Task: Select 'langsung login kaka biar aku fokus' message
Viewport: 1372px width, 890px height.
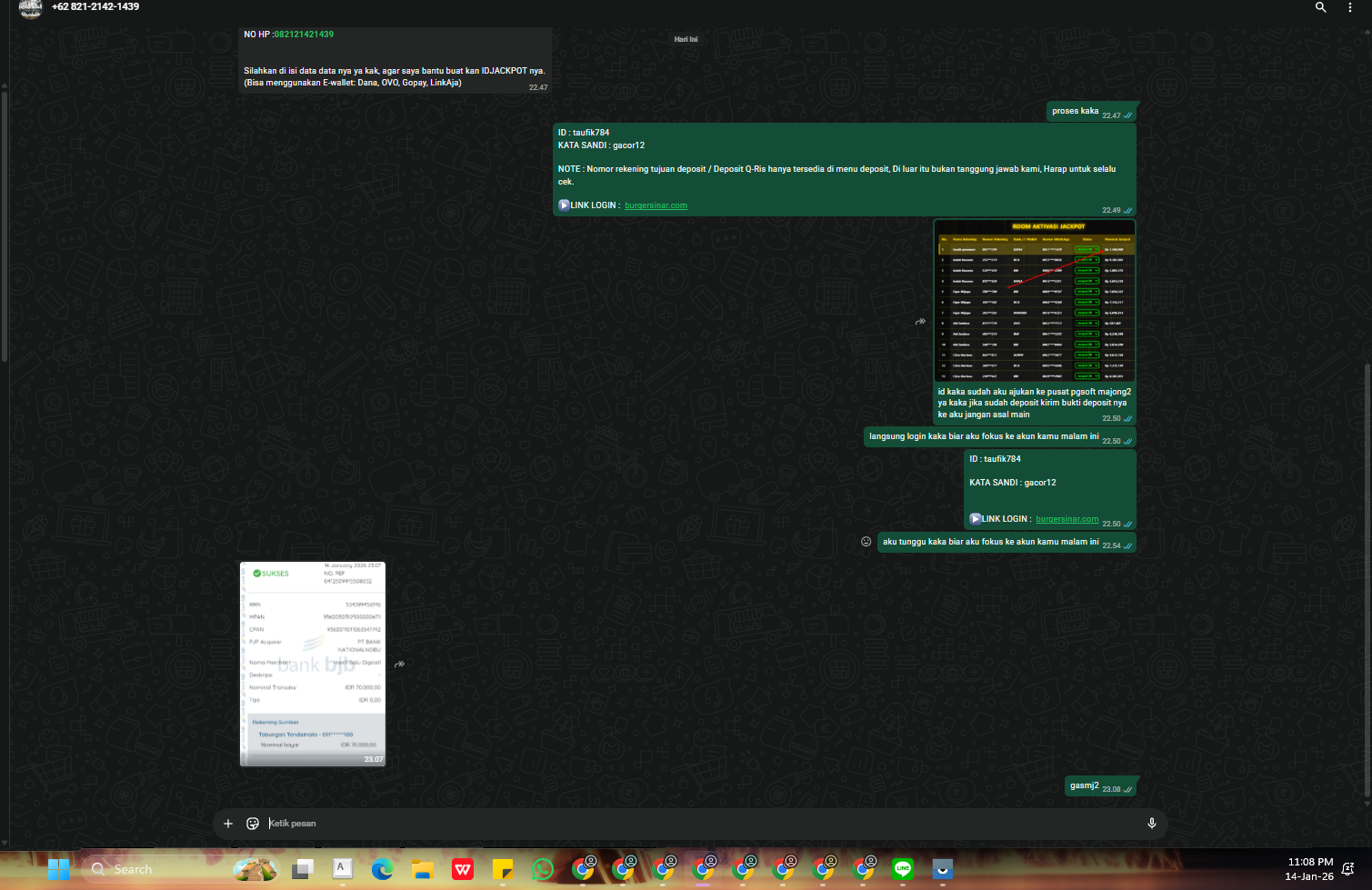Action: (1000, 437)
